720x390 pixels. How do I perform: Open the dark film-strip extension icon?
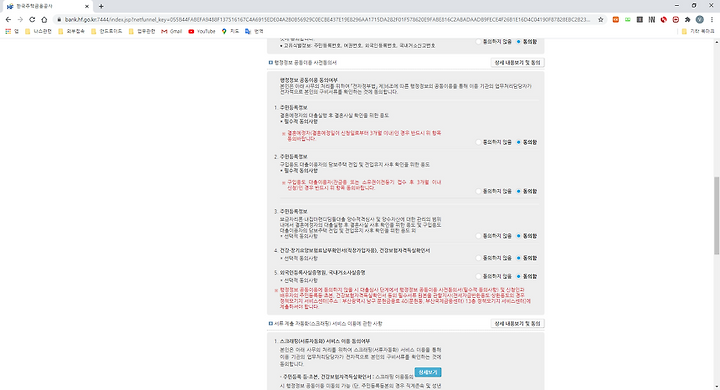pyautogui.click(x=640, y=20)
